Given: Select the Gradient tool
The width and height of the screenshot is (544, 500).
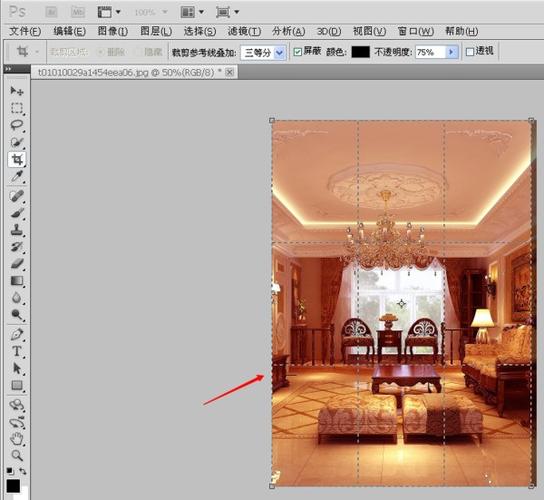Looking at the screenshot, I should (16, 281).
